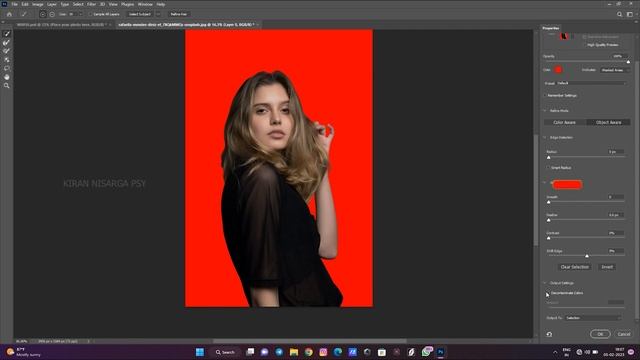Toggle the Sample All Layers checkbox
The height and width of the screenshot is (360, 640).
click(91, 14)
